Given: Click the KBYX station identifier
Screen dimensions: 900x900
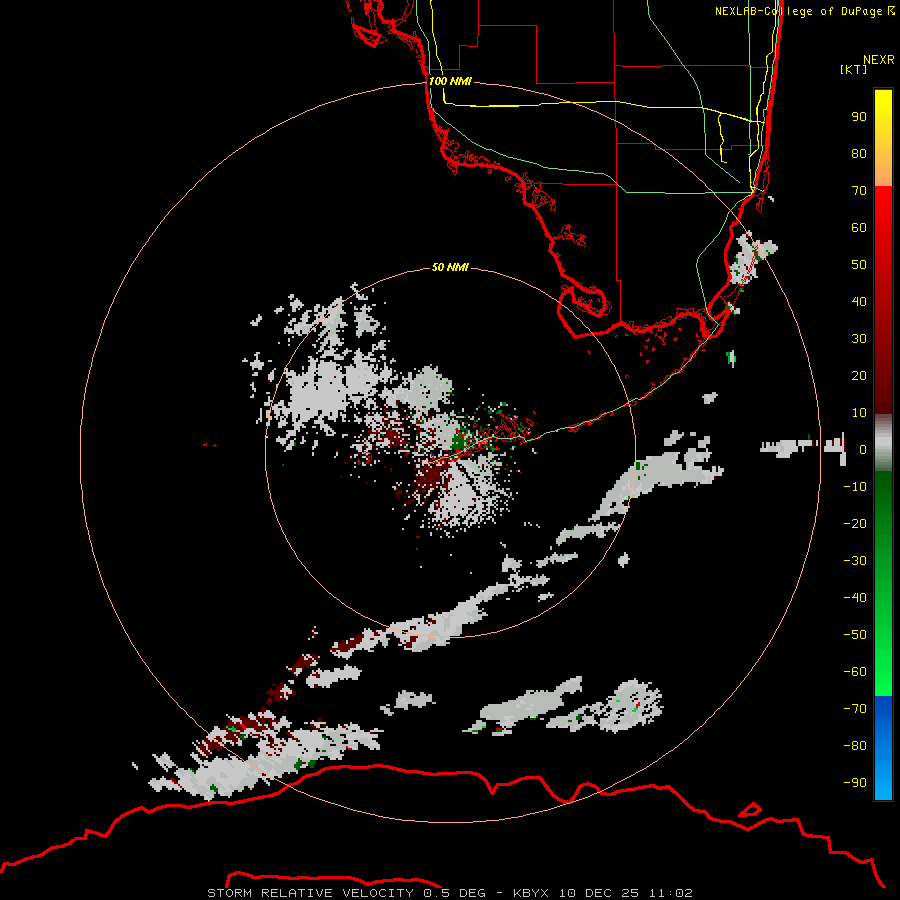Looking at the screenshot, I should pos(531,893).
